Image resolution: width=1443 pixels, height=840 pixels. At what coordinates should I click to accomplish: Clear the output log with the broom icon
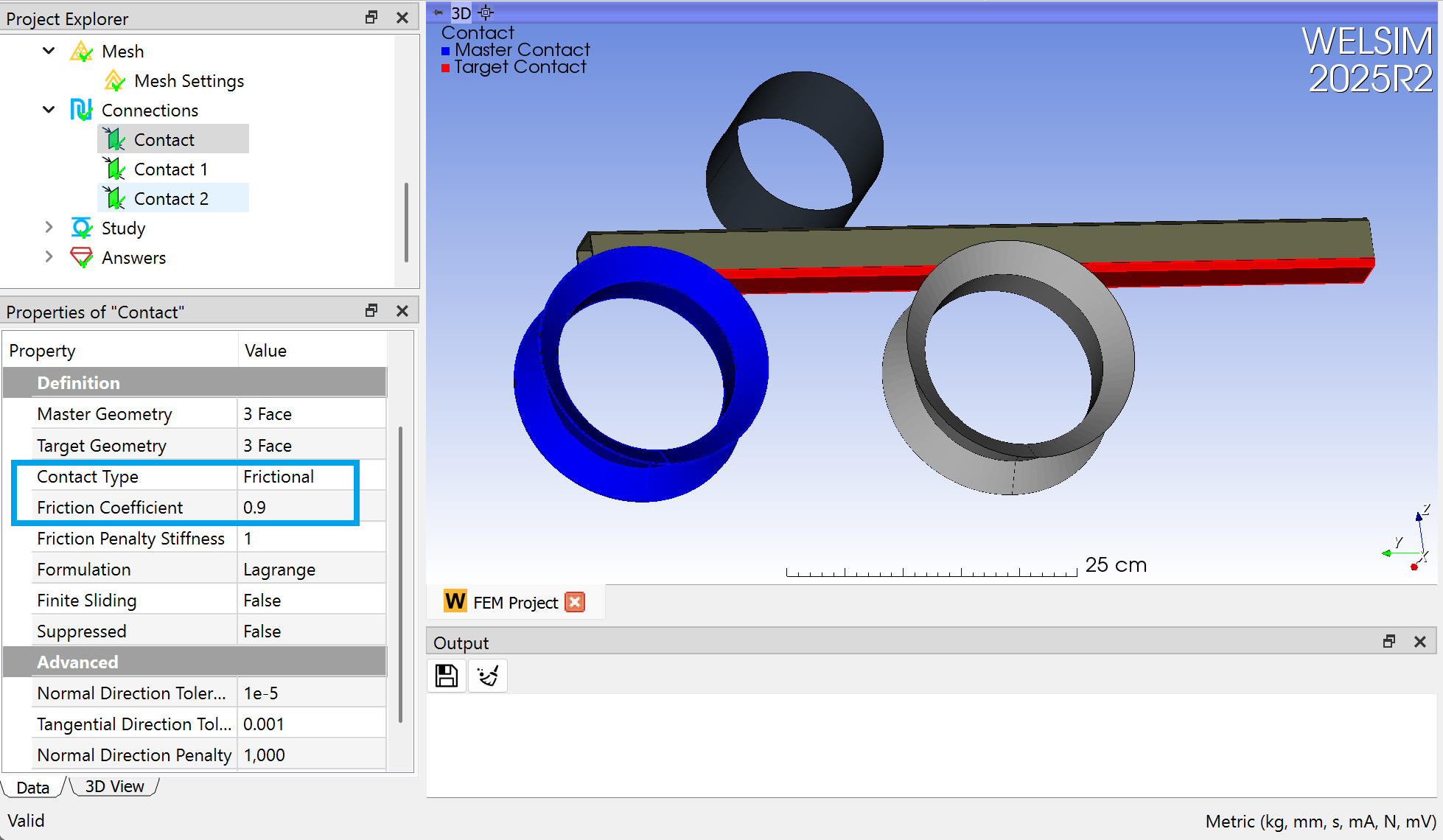[487, 675]
